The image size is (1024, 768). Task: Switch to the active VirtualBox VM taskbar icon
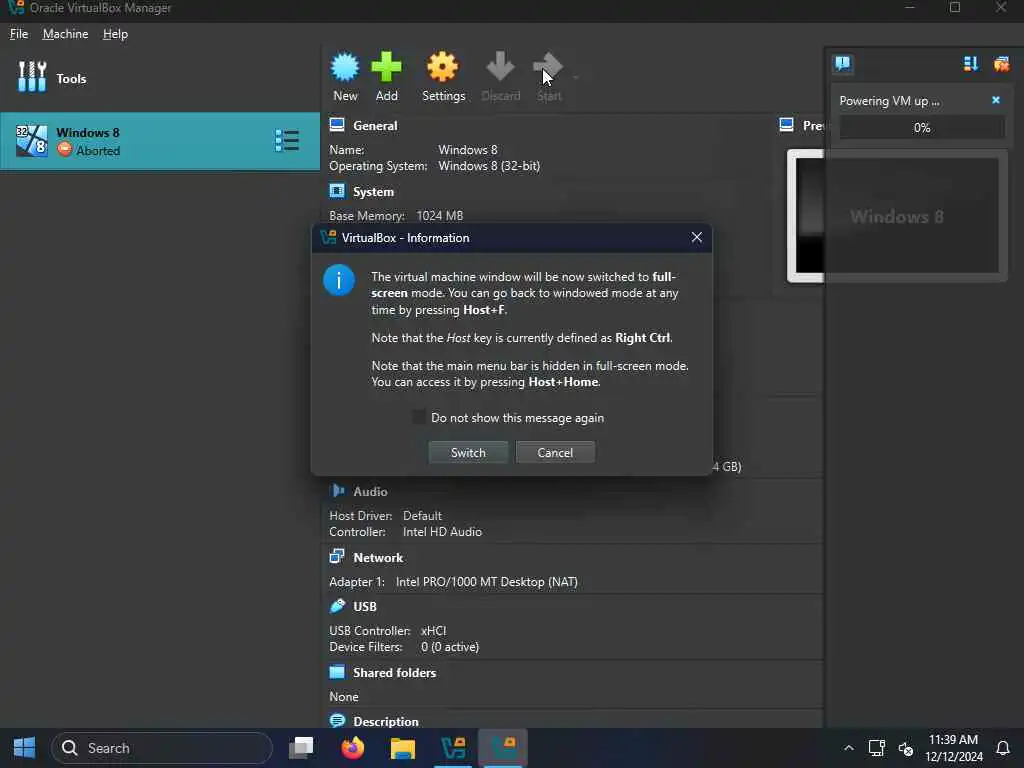pyautogui.click(x=504, y=748)
